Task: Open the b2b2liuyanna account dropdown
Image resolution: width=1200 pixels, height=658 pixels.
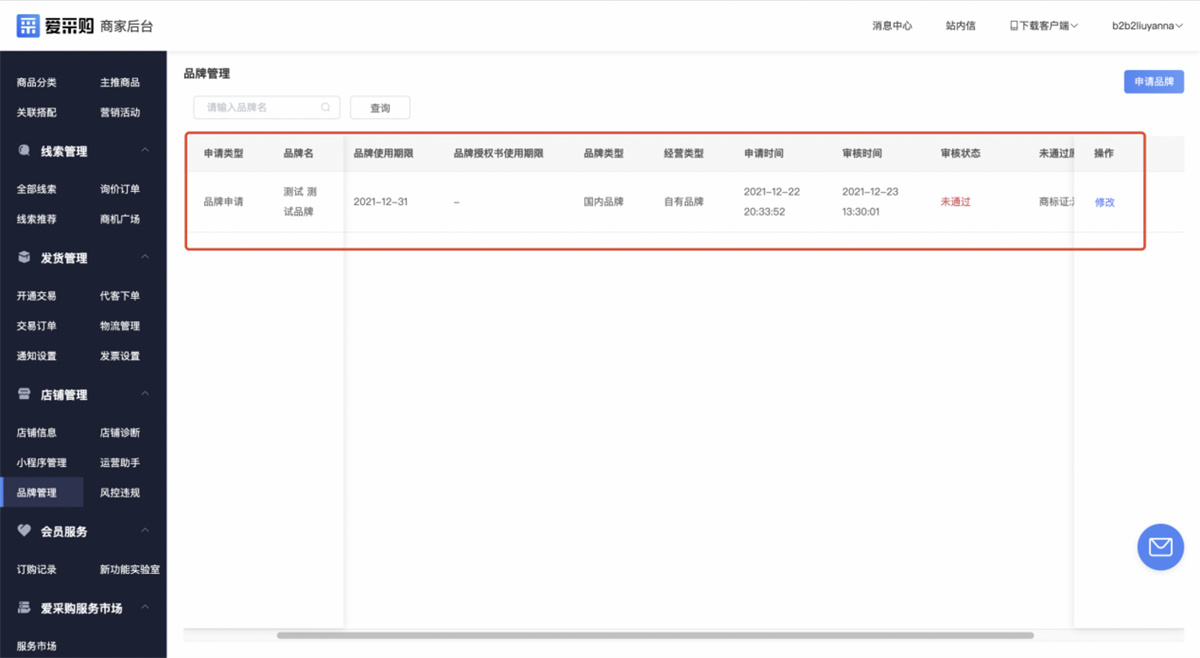Action: click(x=1148, y=26)
